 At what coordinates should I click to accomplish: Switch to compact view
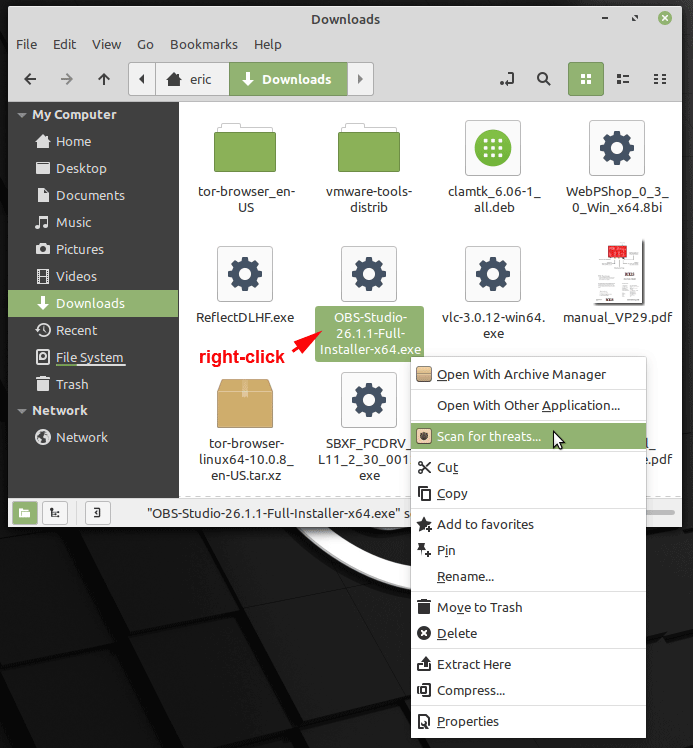(x=660, y=79)
